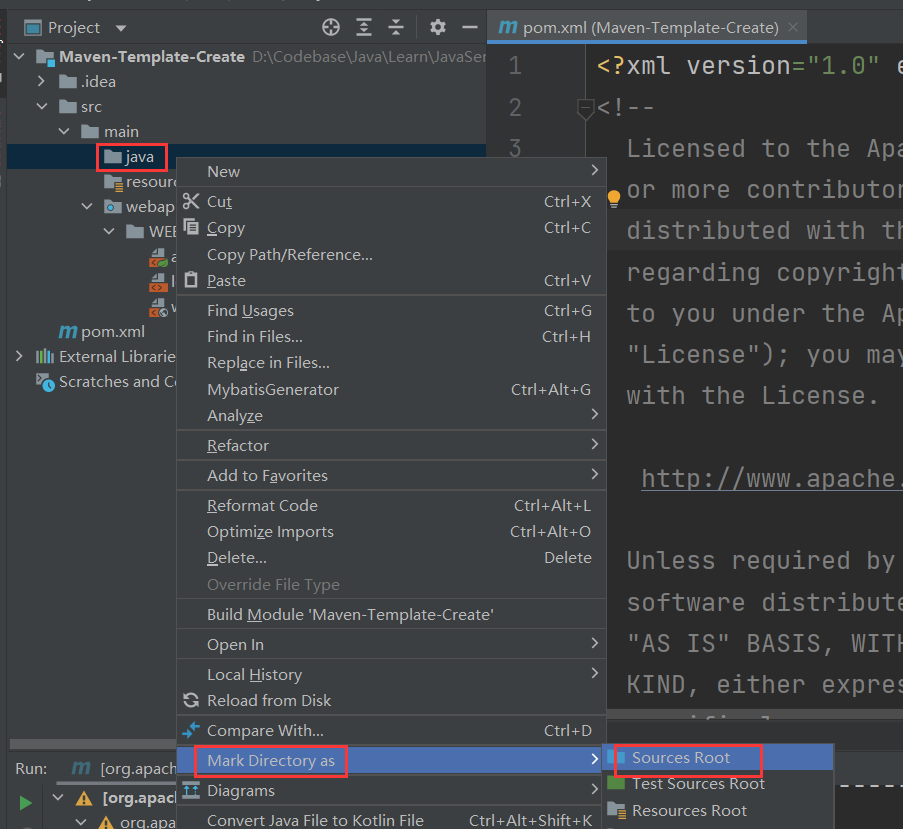Screen dimensions: 903x829
Task: Click the apache.org license link in editor
Action: [770, 479]
